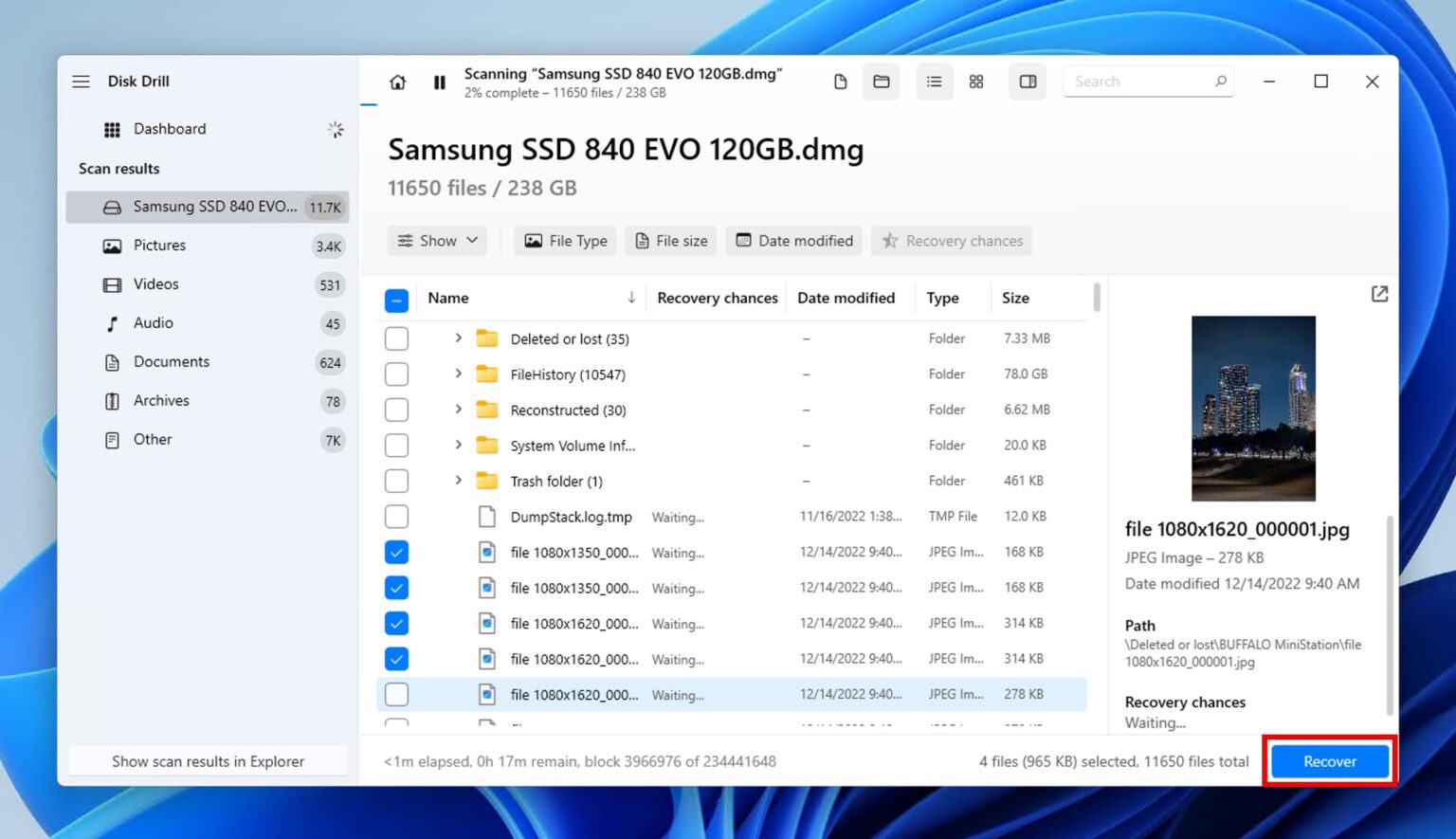Expand the Deleted or lost folder
The image size is (1456, 839).
pos(458,338)
